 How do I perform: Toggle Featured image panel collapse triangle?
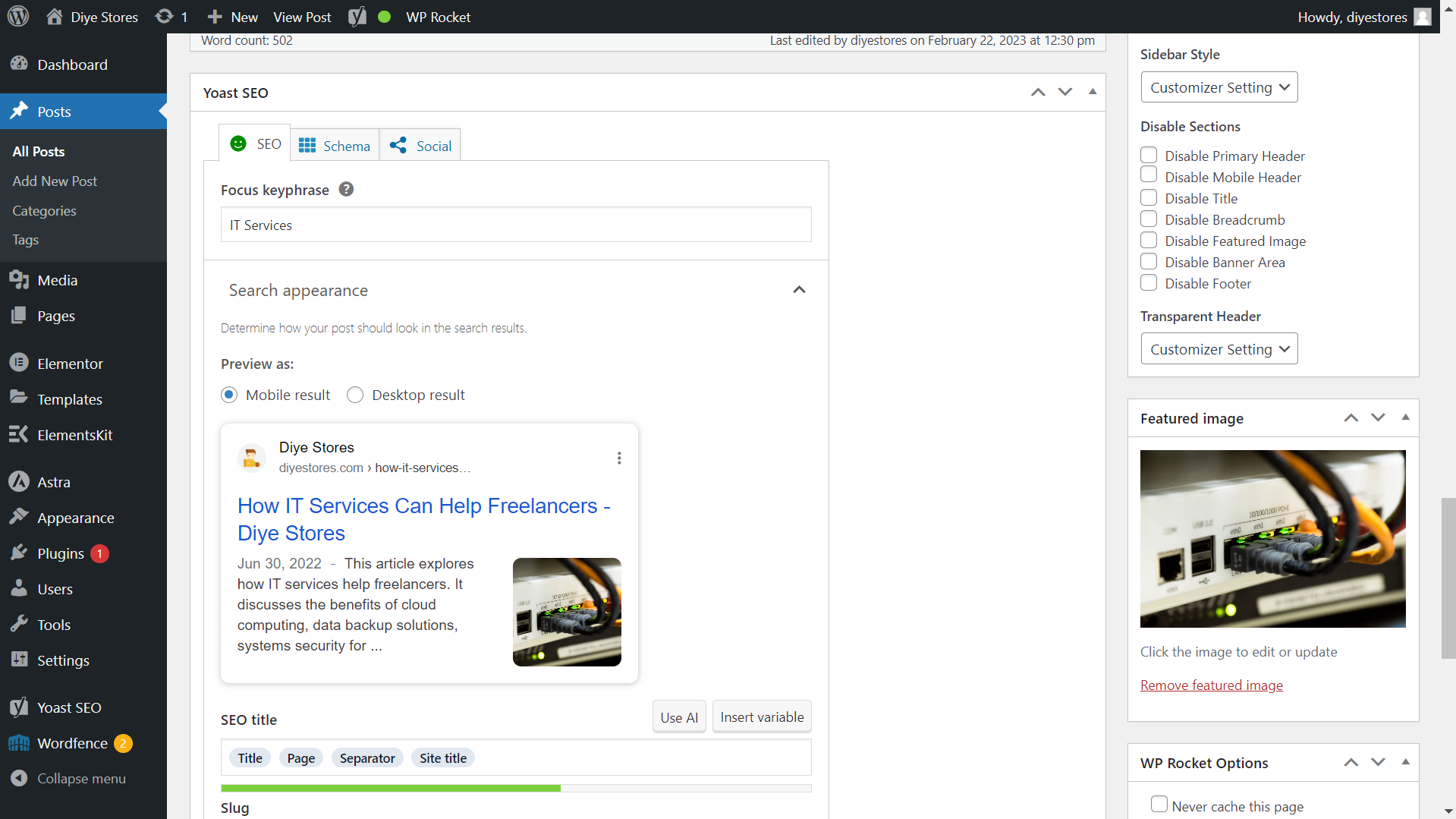coord(1405,417)
